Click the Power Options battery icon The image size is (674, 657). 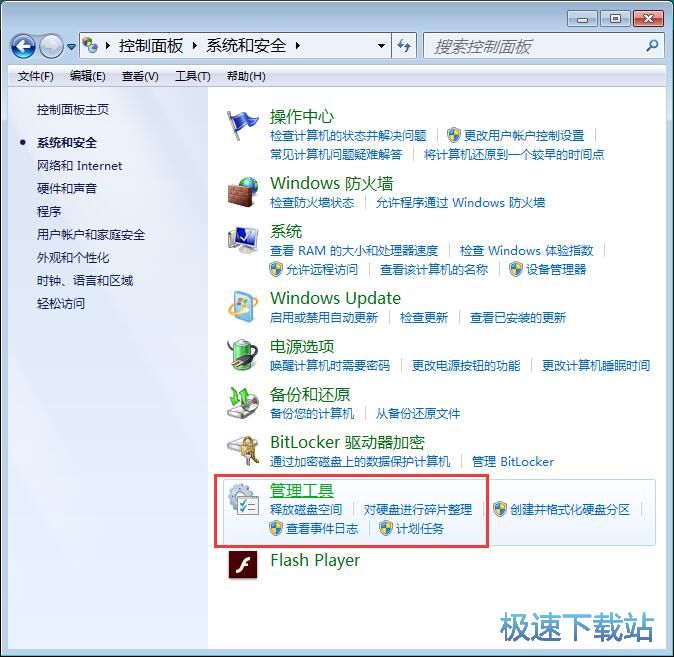tap(243, 355)
